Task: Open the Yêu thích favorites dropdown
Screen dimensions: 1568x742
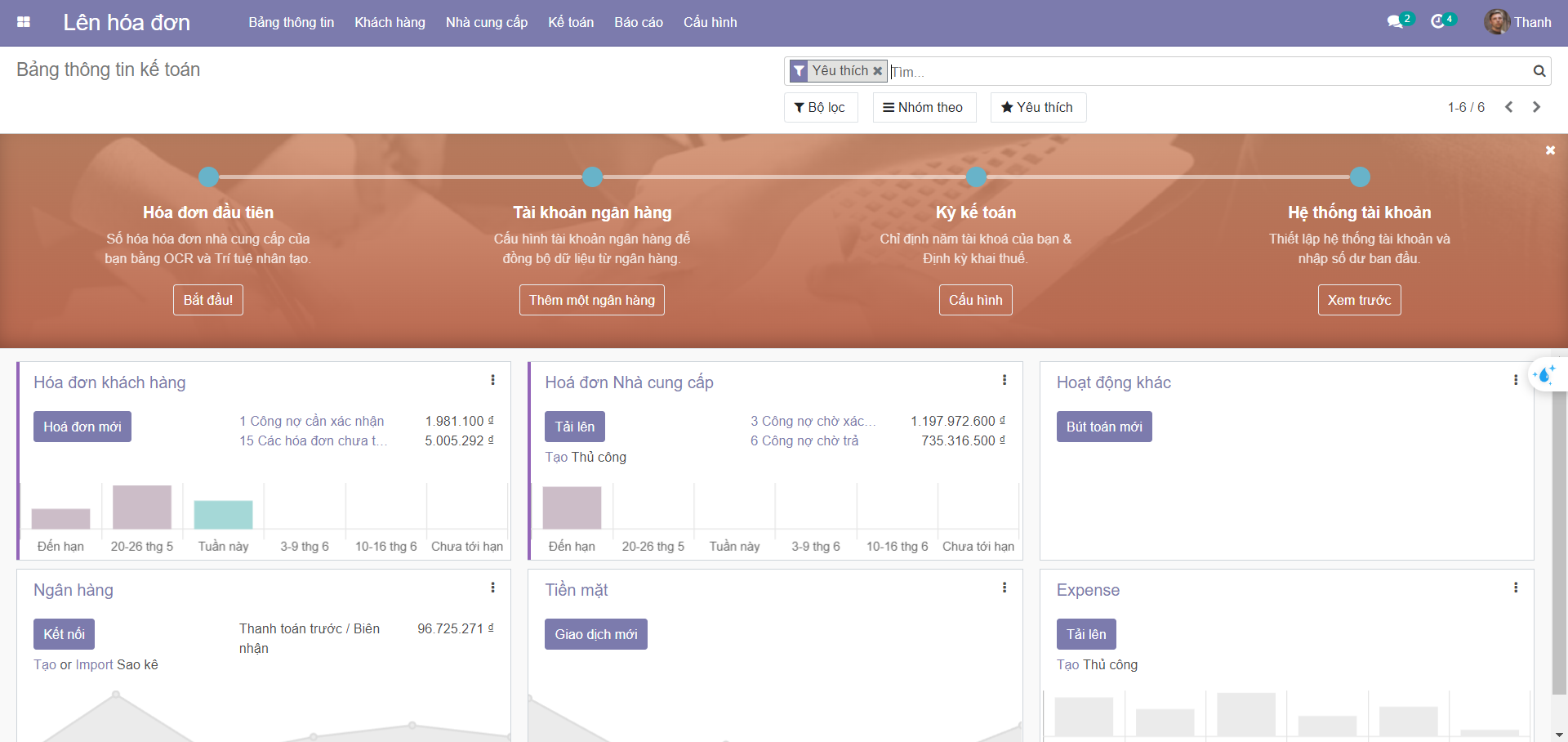Action: pos(1037,107)
